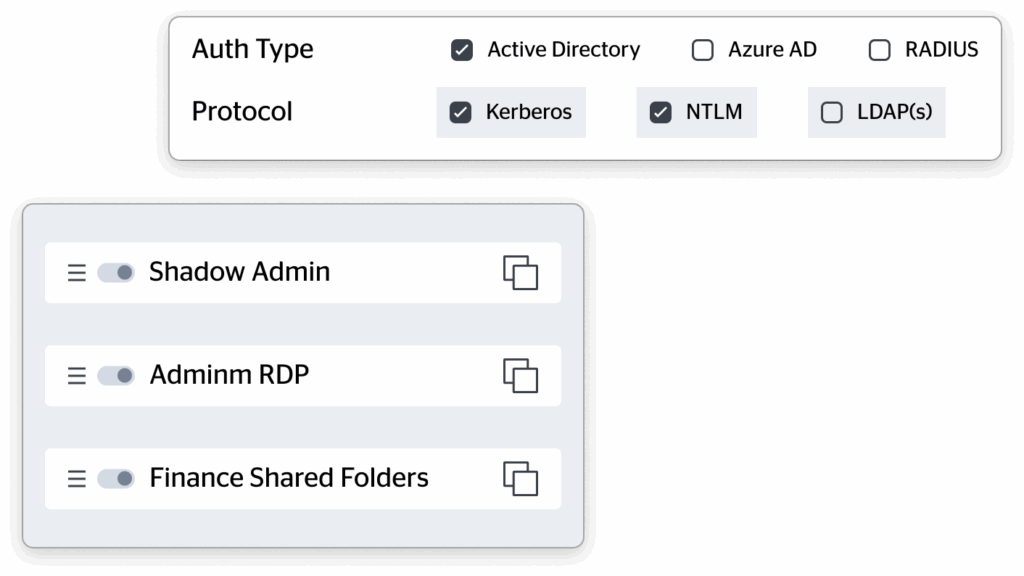Click the Protocol row label
The width and height of the screenshot is (1024, 576).
click(x=242, y=111)
